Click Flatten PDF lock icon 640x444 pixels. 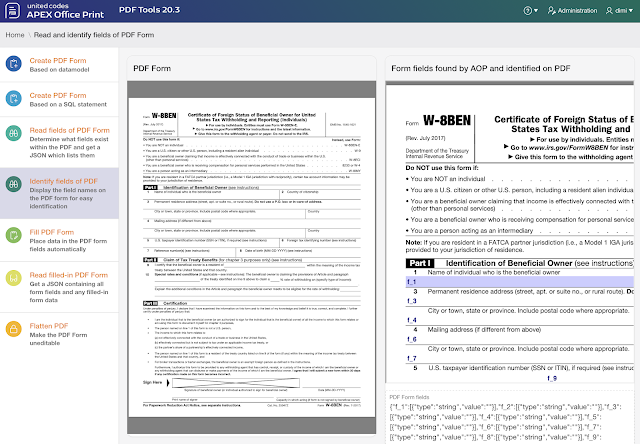click(x=13, y=329)
